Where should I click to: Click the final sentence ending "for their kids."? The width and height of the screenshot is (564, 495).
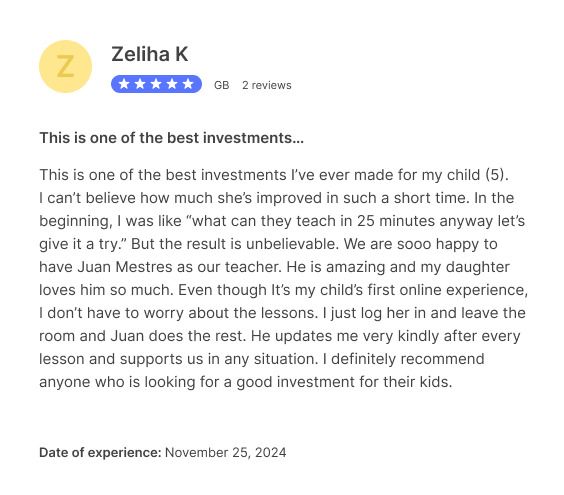[262, 371]
